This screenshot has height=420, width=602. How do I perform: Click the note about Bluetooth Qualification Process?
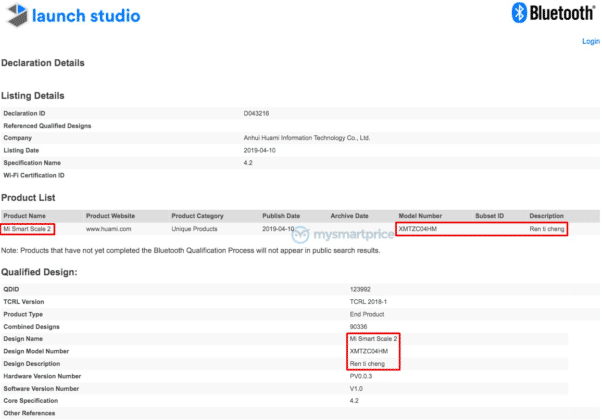pyautogui.click(x=190, y=250)
